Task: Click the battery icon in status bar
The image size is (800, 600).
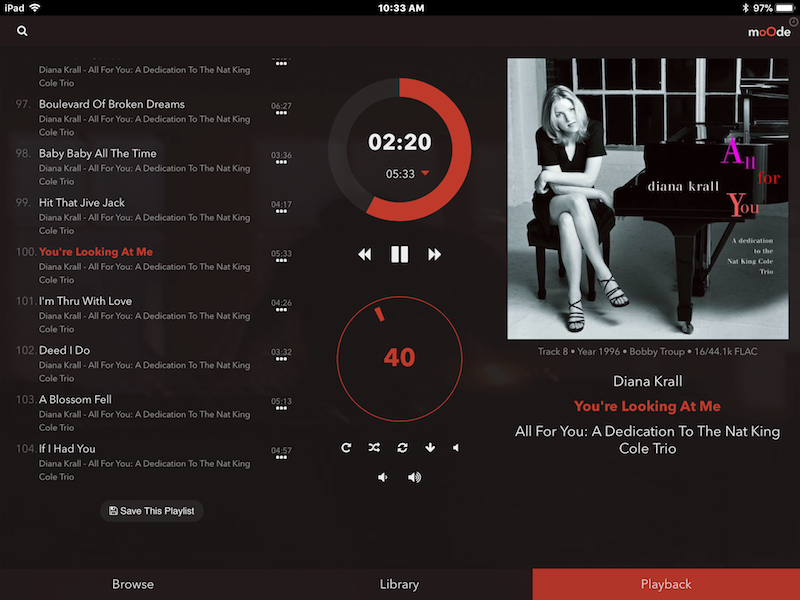Action: coord(786,8)
